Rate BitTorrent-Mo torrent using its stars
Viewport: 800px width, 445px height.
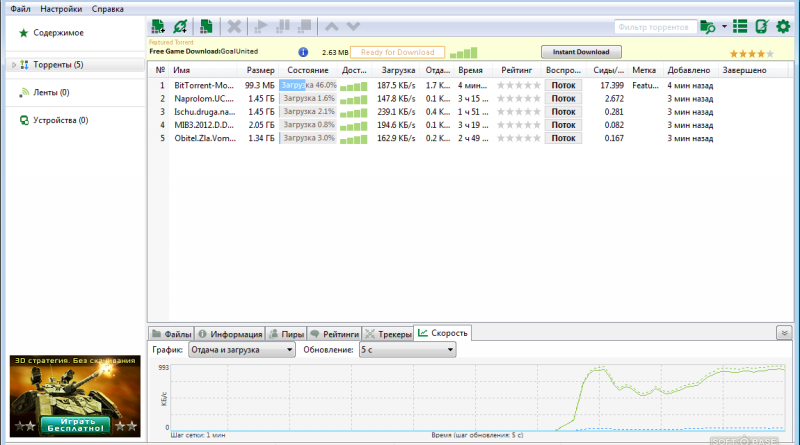(x=518, y=86)
